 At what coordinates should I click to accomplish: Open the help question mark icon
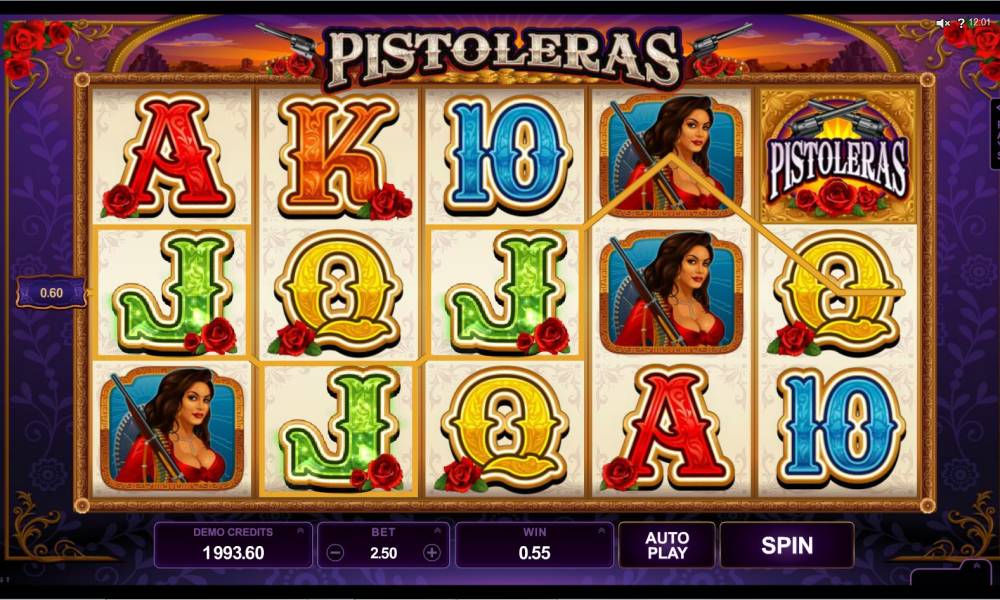point(960,24)
